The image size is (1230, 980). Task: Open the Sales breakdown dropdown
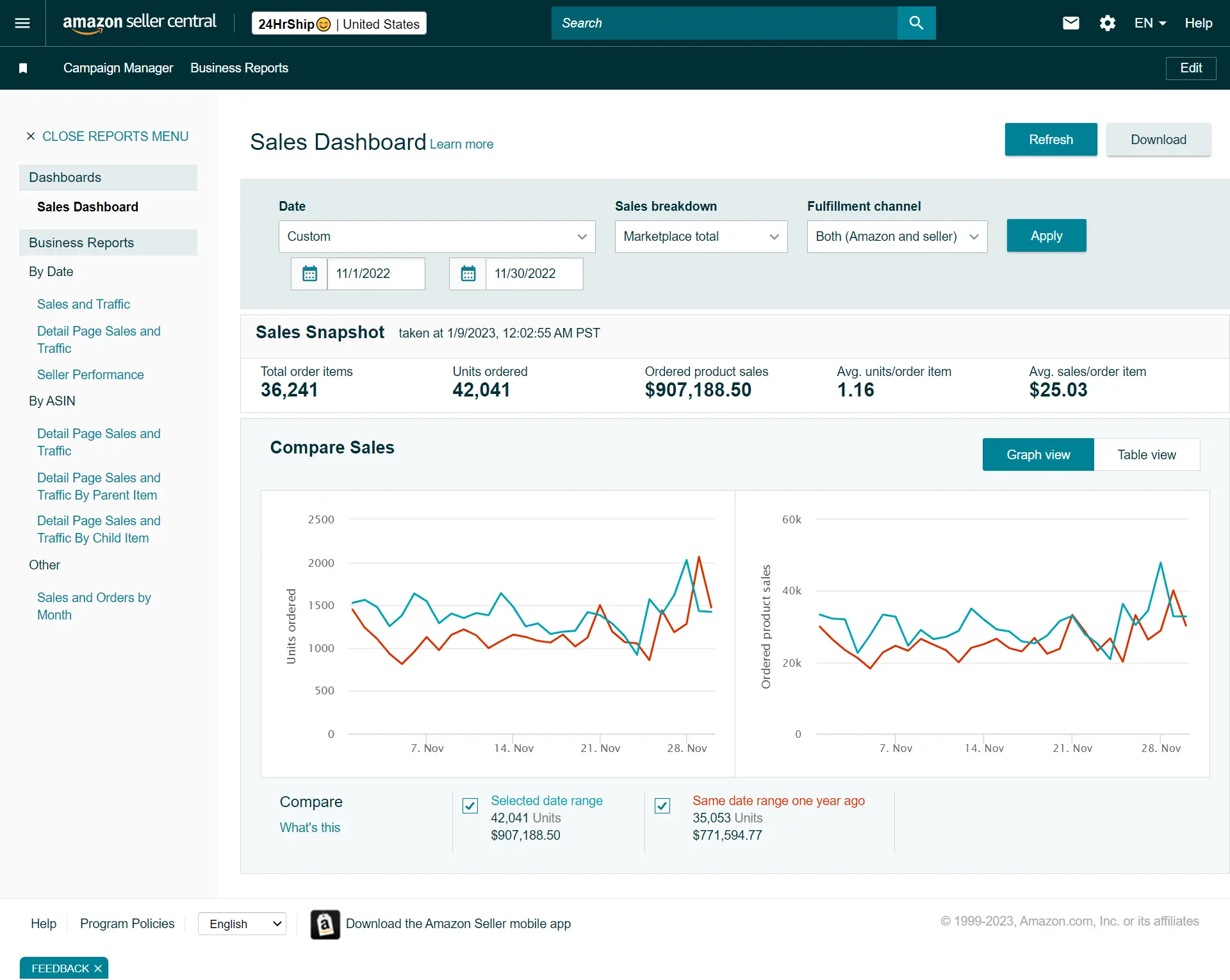click(x=701, y=236)
